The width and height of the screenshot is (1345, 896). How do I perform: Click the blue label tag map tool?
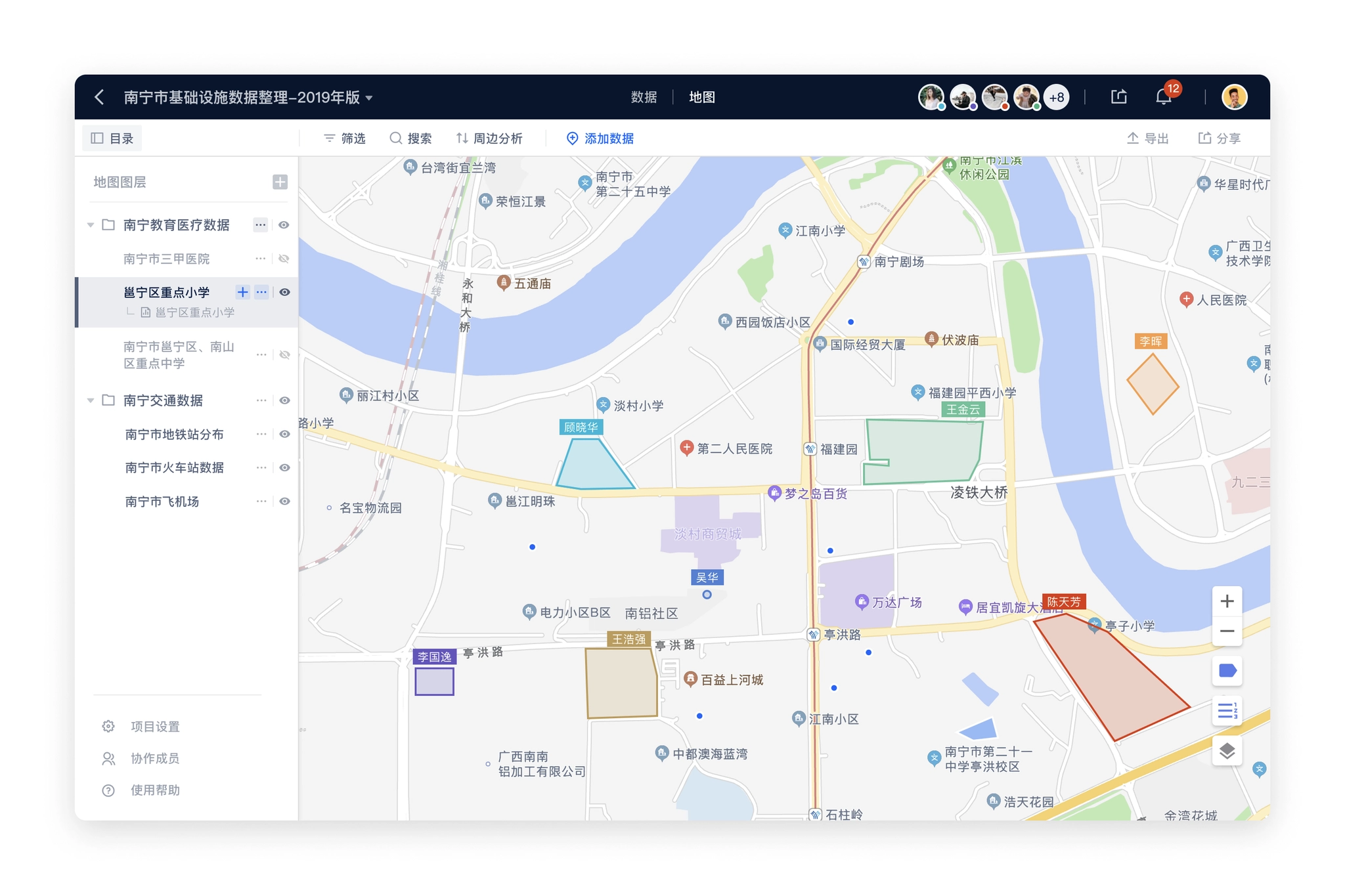point(1227,671)
